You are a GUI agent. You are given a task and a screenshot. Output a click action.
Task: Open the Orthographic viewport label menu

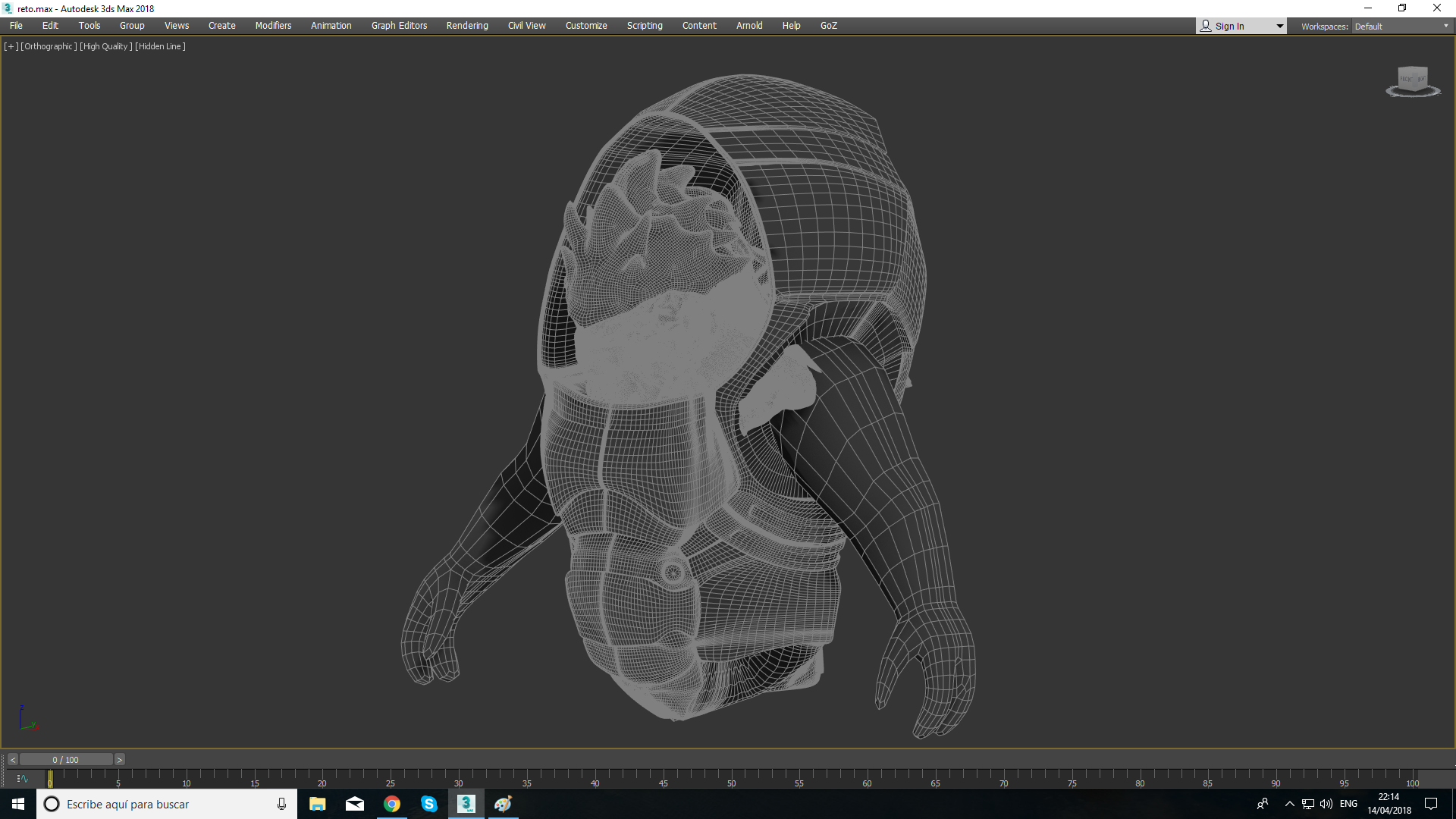coord(49,46)
